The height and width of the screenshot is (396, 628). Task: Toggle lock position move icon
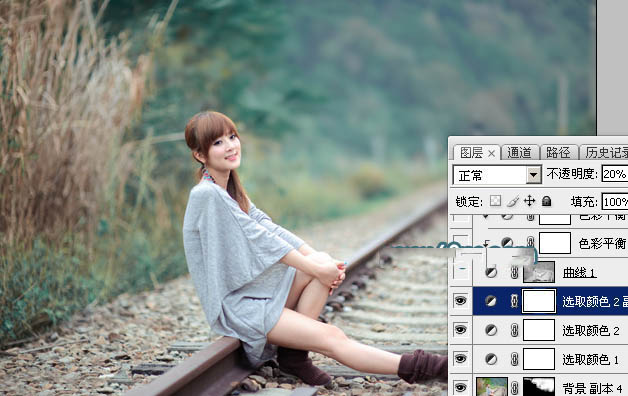529,201
